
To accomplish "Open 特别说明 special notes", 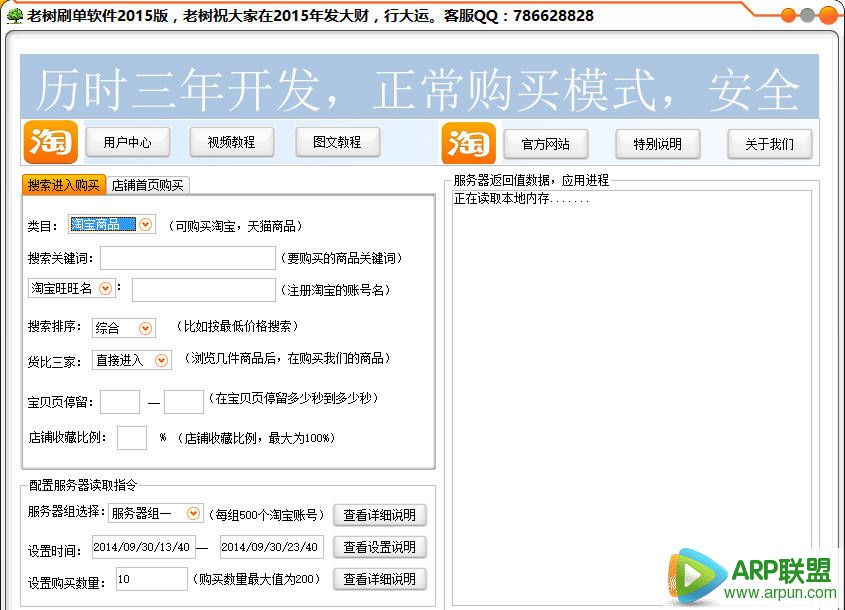I will [x=657, y=144].
